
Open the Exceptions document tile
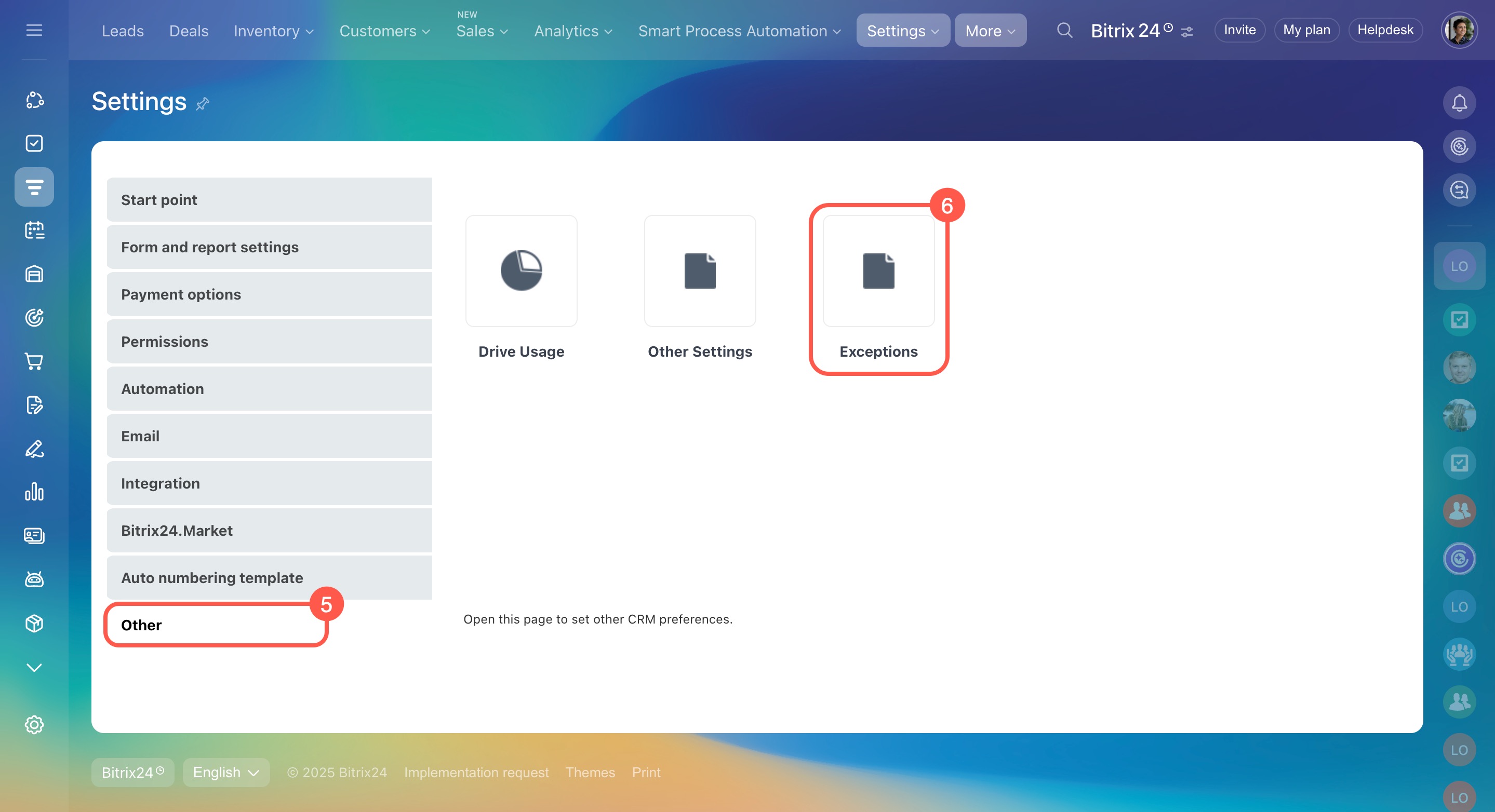pyautogui.click(x=878, y=271)
